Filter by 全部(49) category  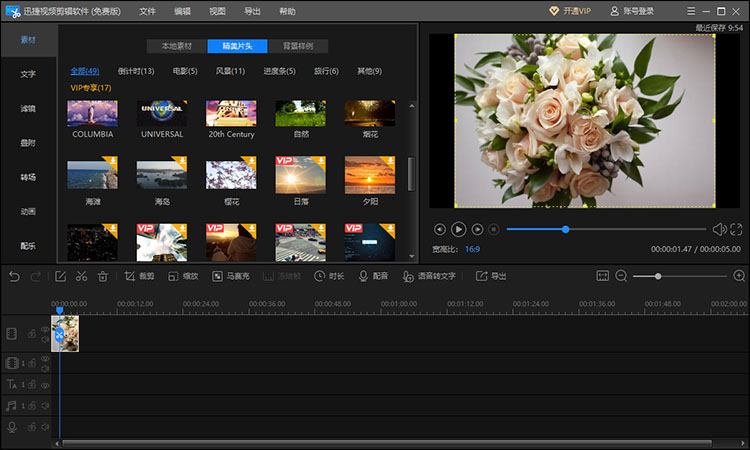point(85,71)
